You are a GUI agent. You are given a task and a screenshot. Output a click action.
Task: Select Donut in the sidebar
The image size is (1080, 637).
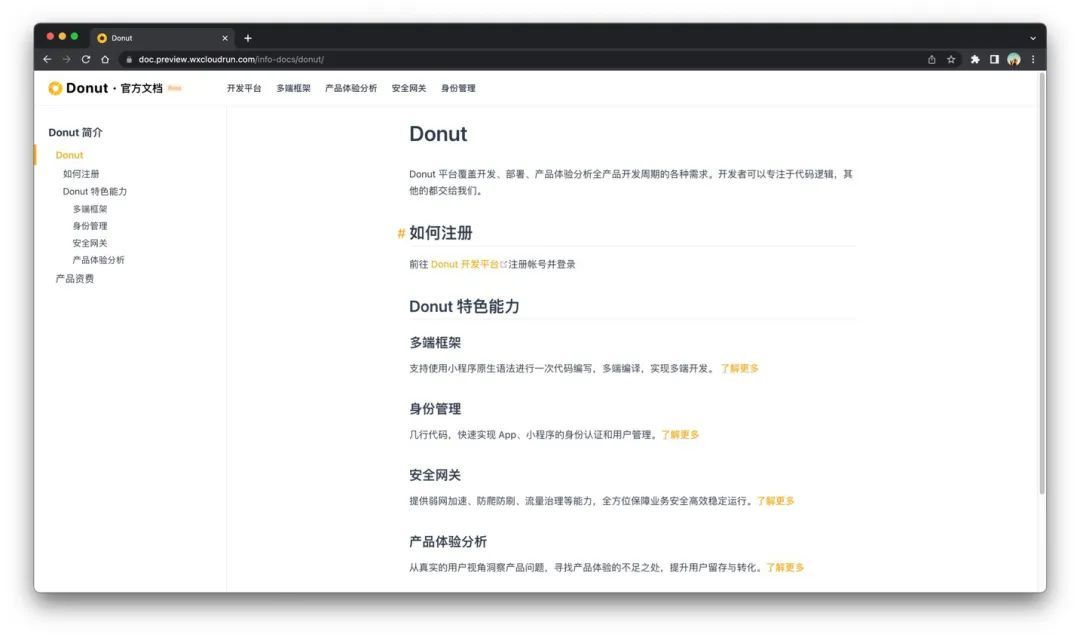tap(70, 155)
